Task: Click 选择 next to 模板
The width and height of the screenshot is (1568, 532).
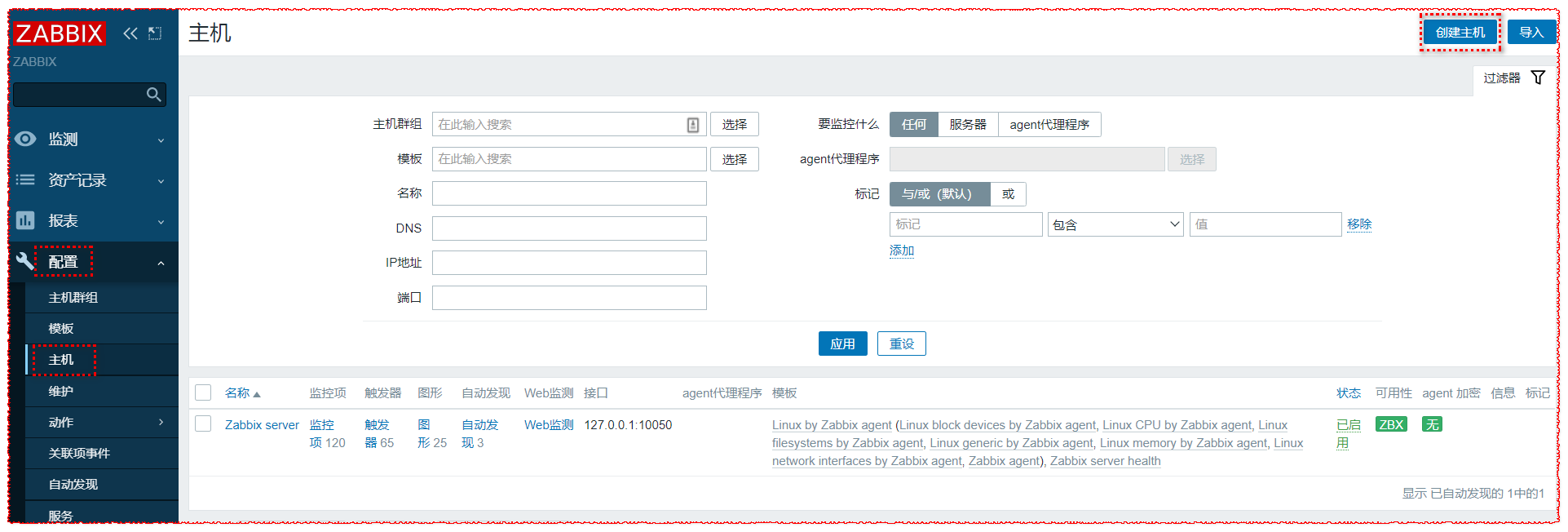Action: (x=734, y=159)
